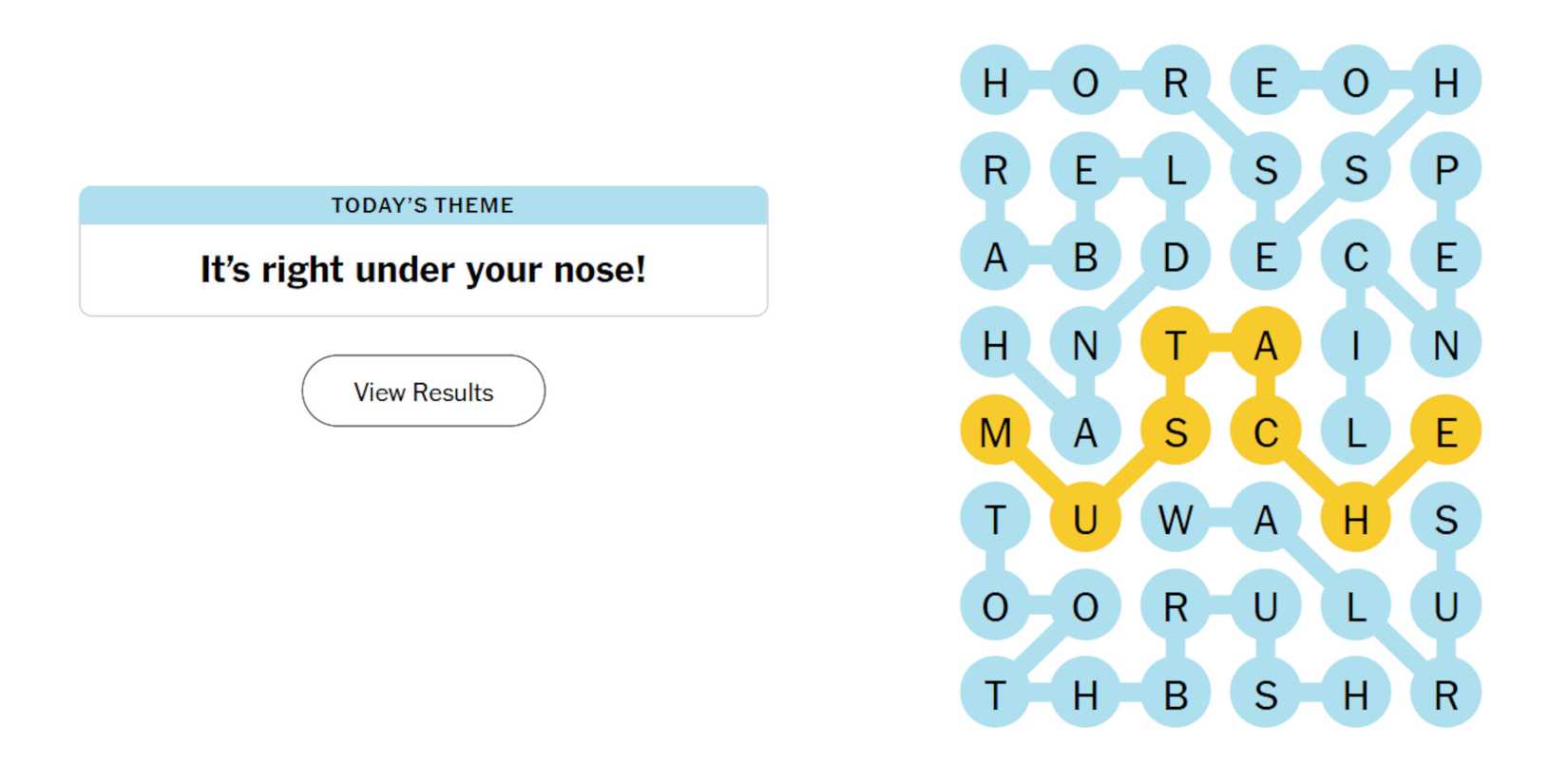
Task: Click the D letter tile
Action: (x=1176, y=258)
